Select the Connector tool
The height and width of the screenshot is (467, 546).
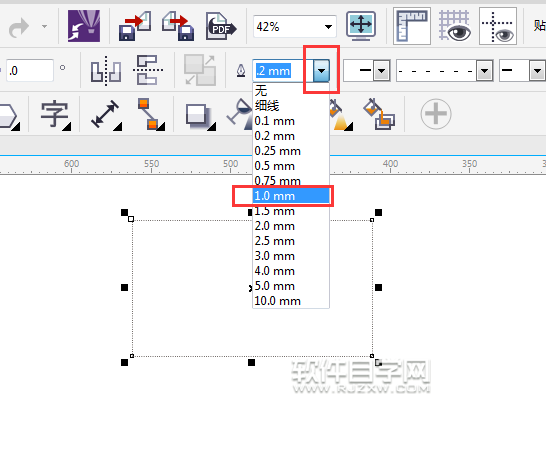(x=150, y=114)
